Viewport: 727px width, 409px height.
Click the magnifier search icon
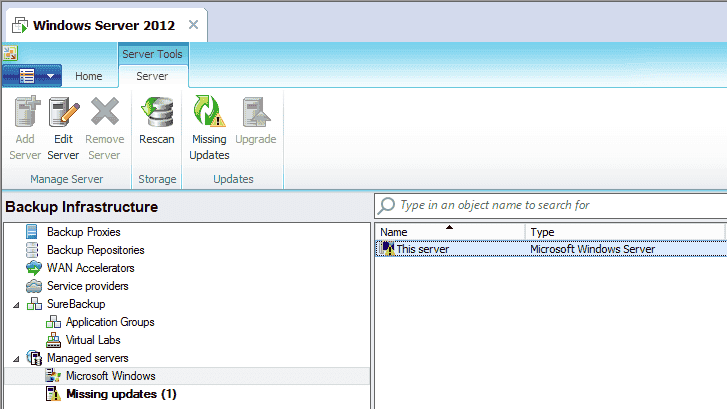[386, 205]
